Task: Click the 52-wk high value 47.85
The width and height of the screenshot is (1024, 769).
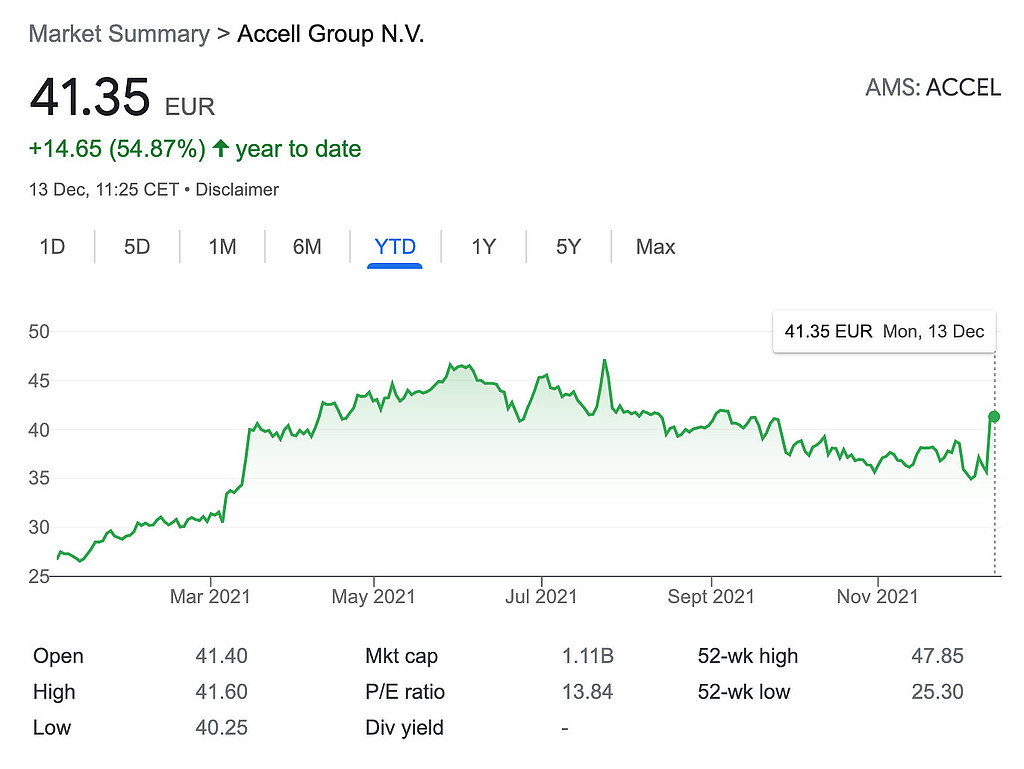Action: [937, 656]
